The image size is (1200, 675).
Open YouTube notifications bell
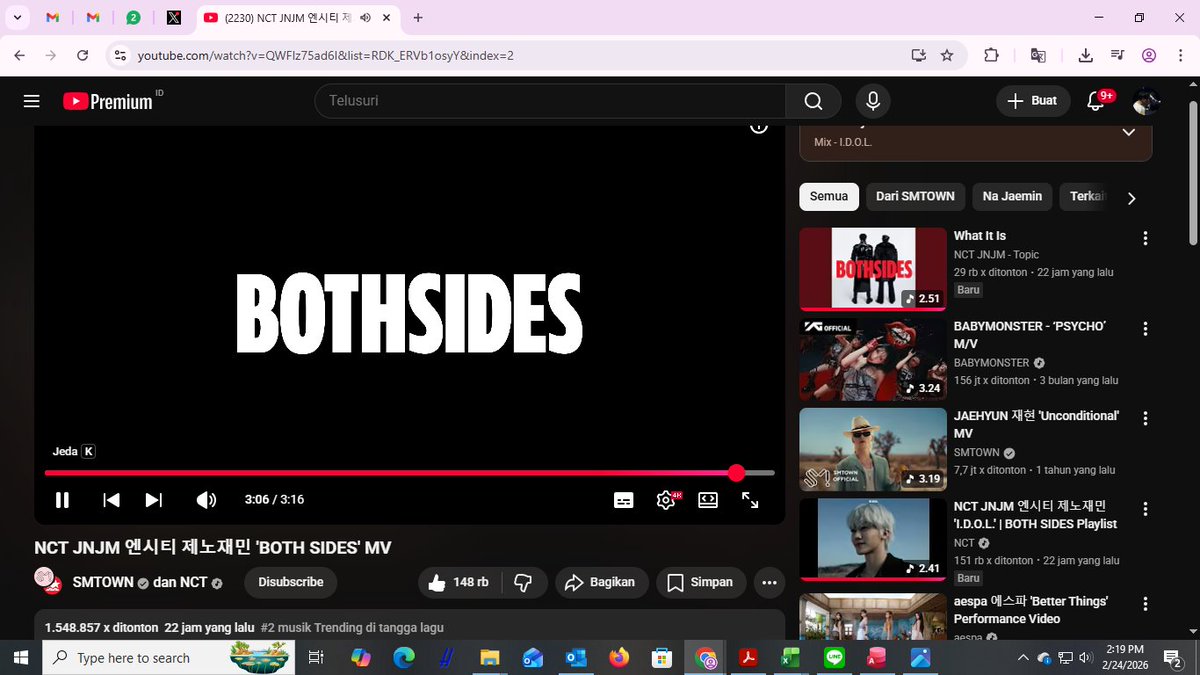click(x=1096, y=101)
